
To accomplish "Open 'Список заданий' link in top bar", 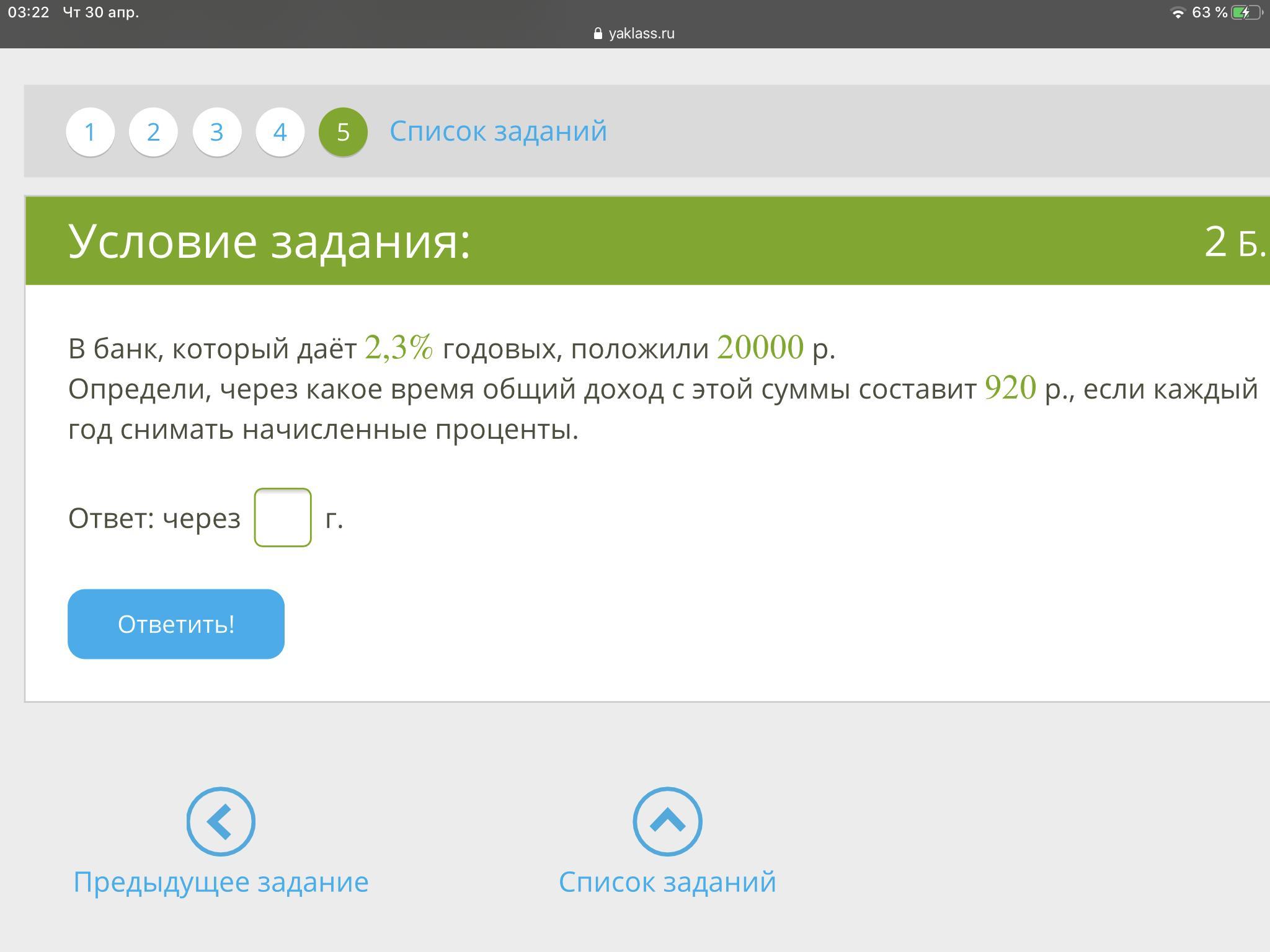I will [x=498, y=131].
